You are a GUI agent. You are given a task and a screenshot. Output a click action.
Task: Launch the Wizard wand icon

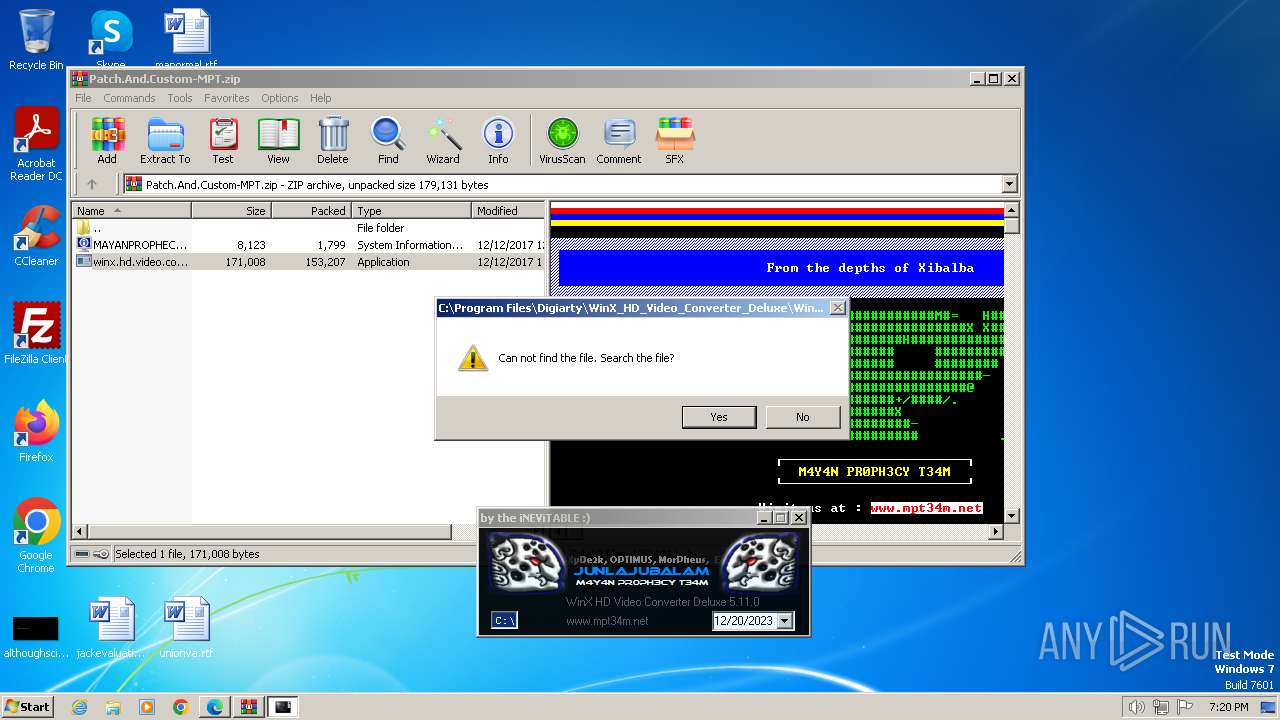(x=443, y=140)
